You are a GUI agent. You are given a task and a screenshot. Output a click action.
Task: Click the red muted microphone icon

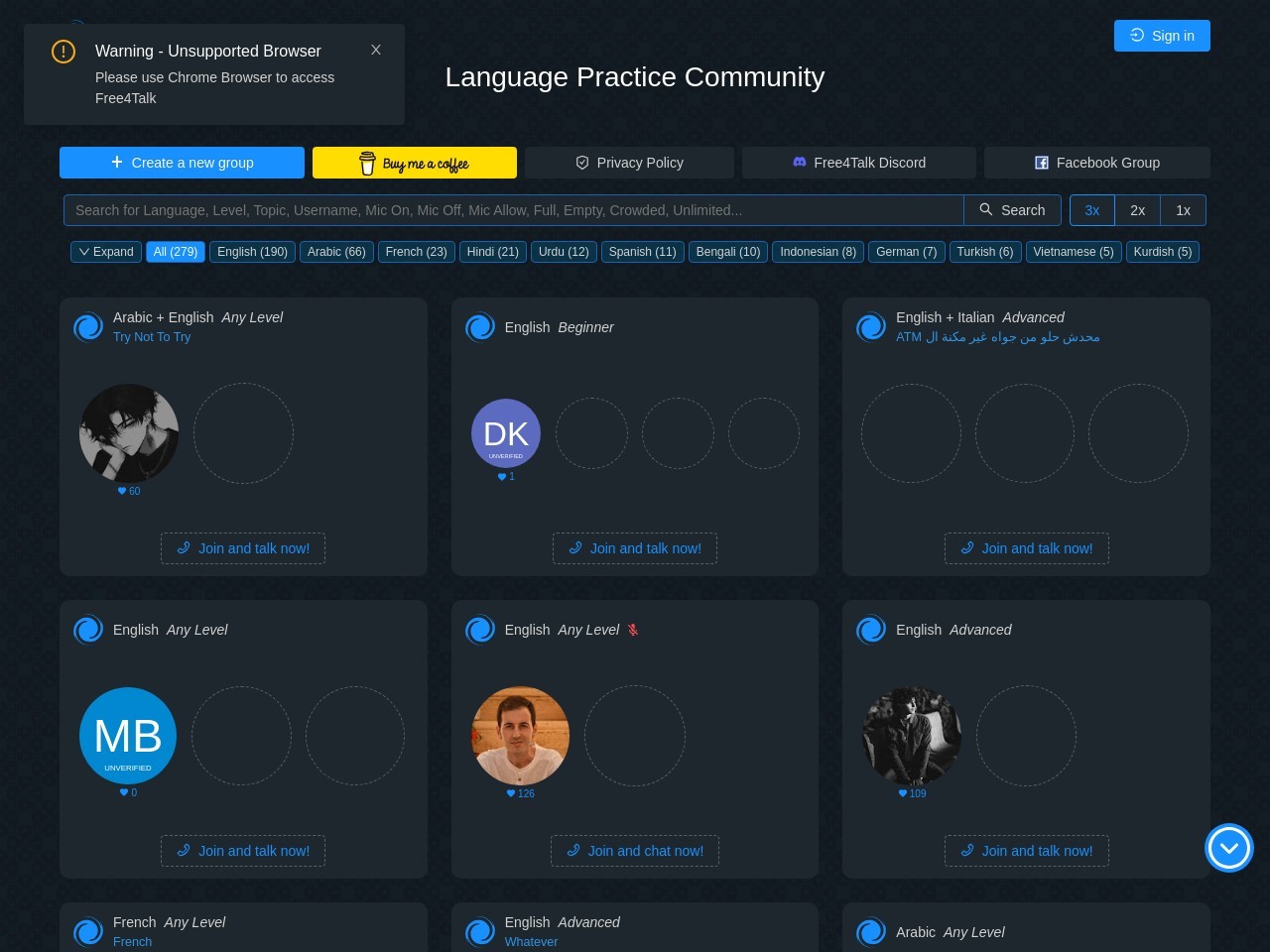click(633, 630)
